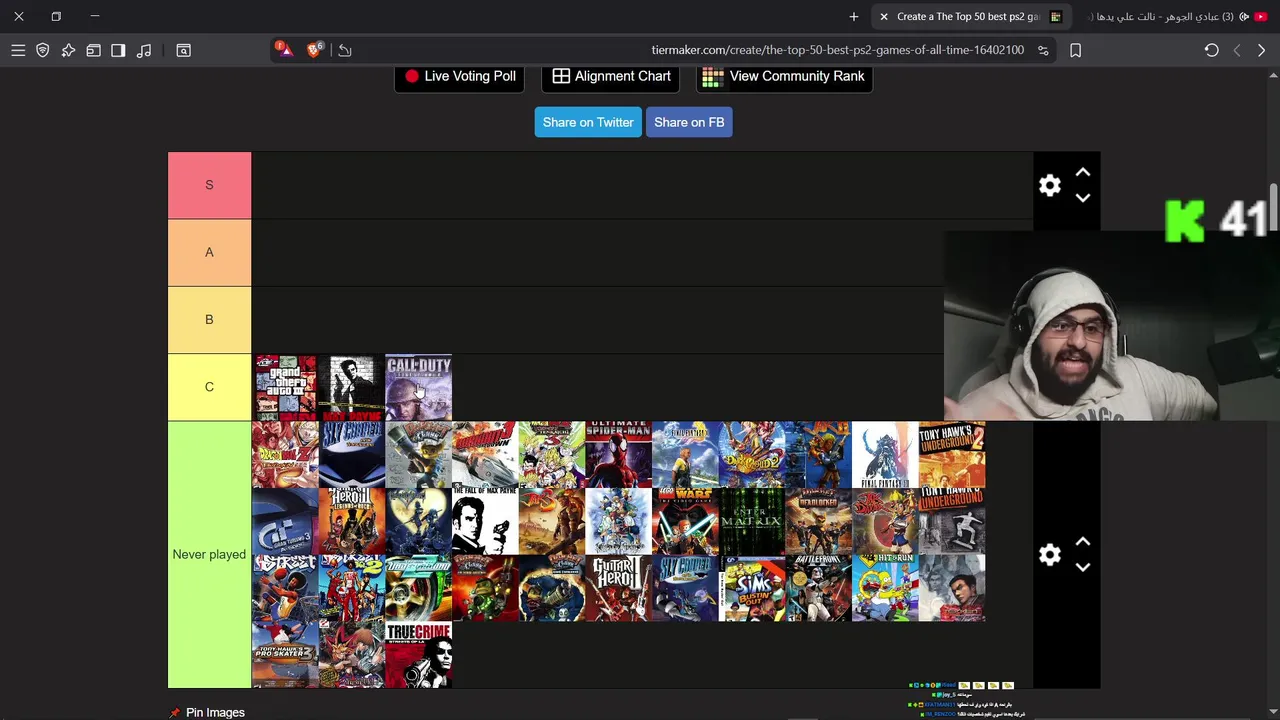Select the Create a Top 50 PS2 tab
Image resolution: width=1280 pixels, height=720 pixels.
pyautogui.click(x=970, y=16)
